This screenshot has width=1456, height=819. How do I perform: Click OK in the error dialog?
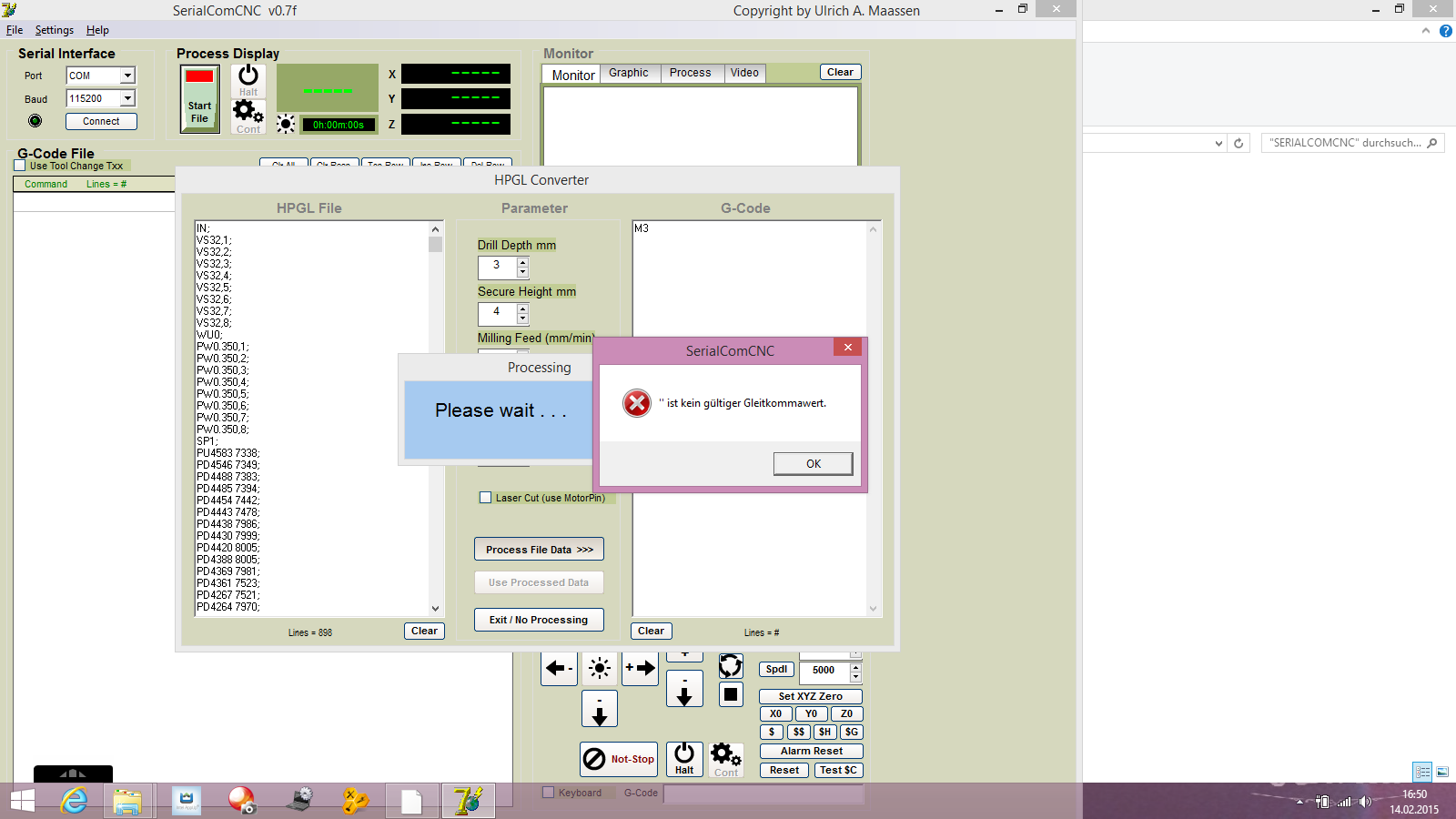point(814,464)
